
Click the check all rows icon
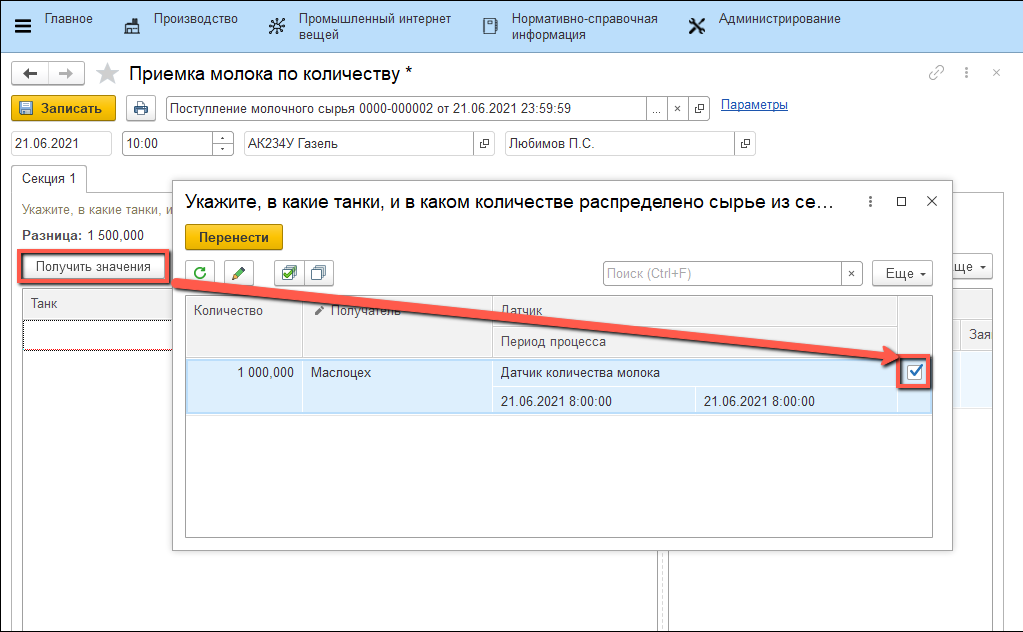click(x=289, y=273)
